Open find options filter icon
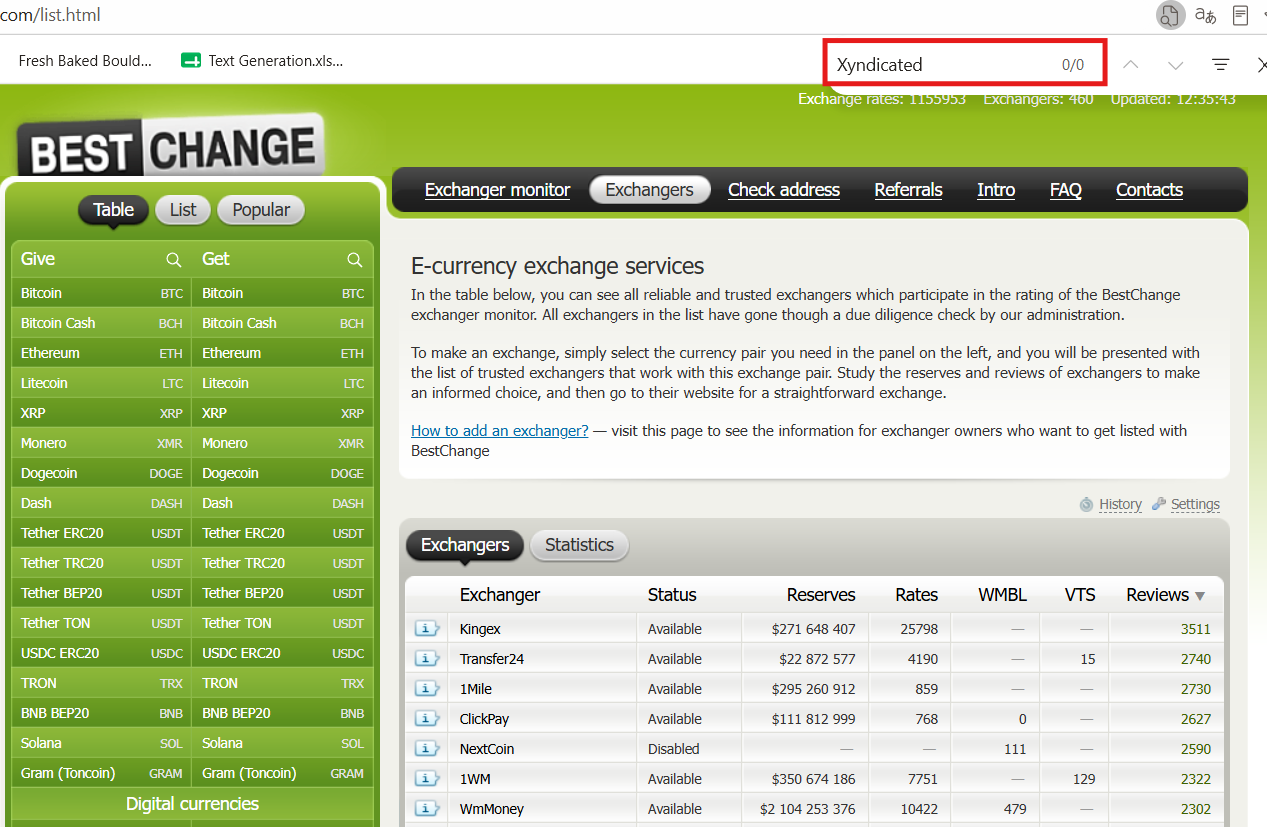Screen dimensions: 1267x827 1220,64
